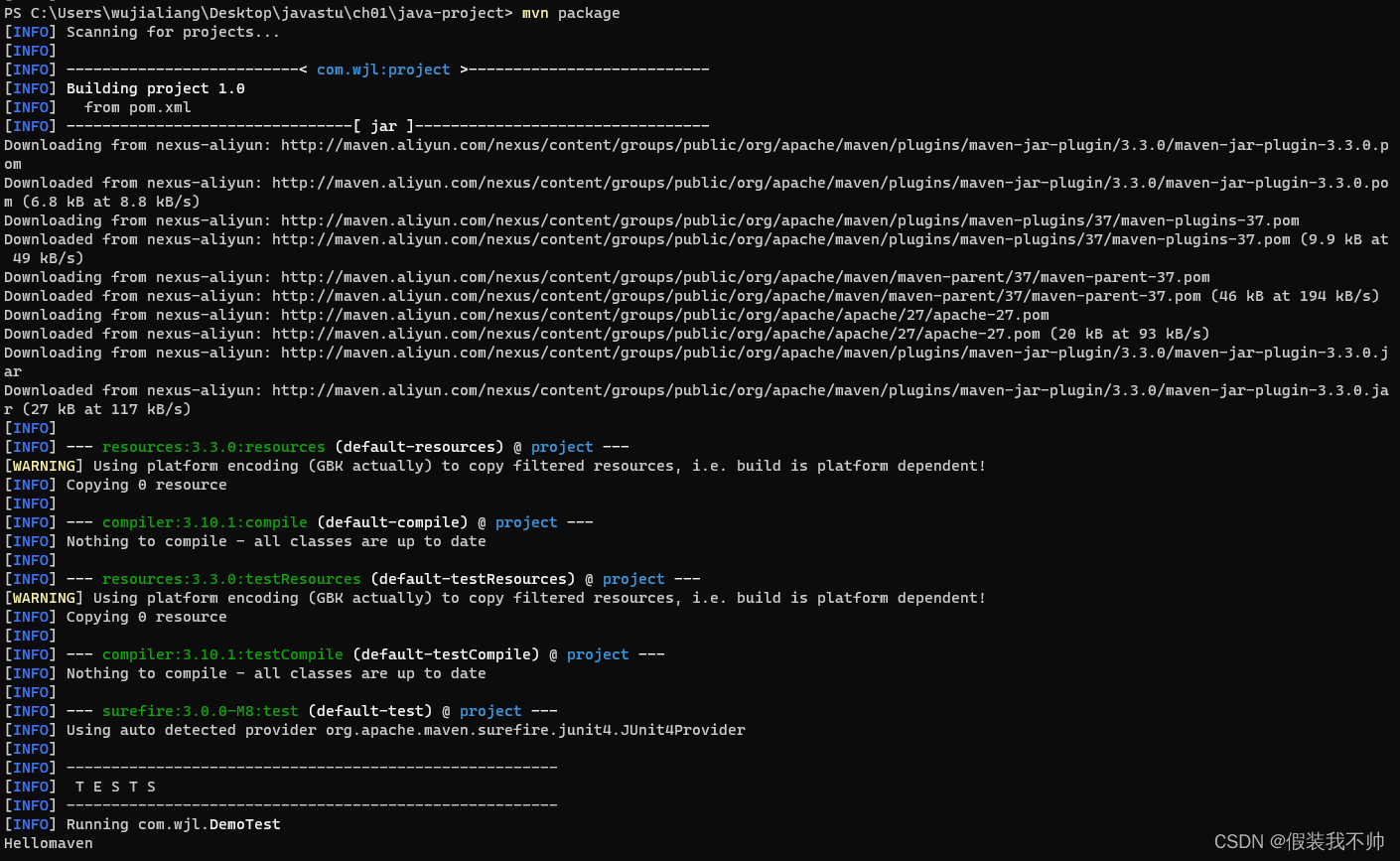Click 'Running com.wjl.DemoTest' line
This screenshot has width=1400, height=861.
(x=174, y=824)
